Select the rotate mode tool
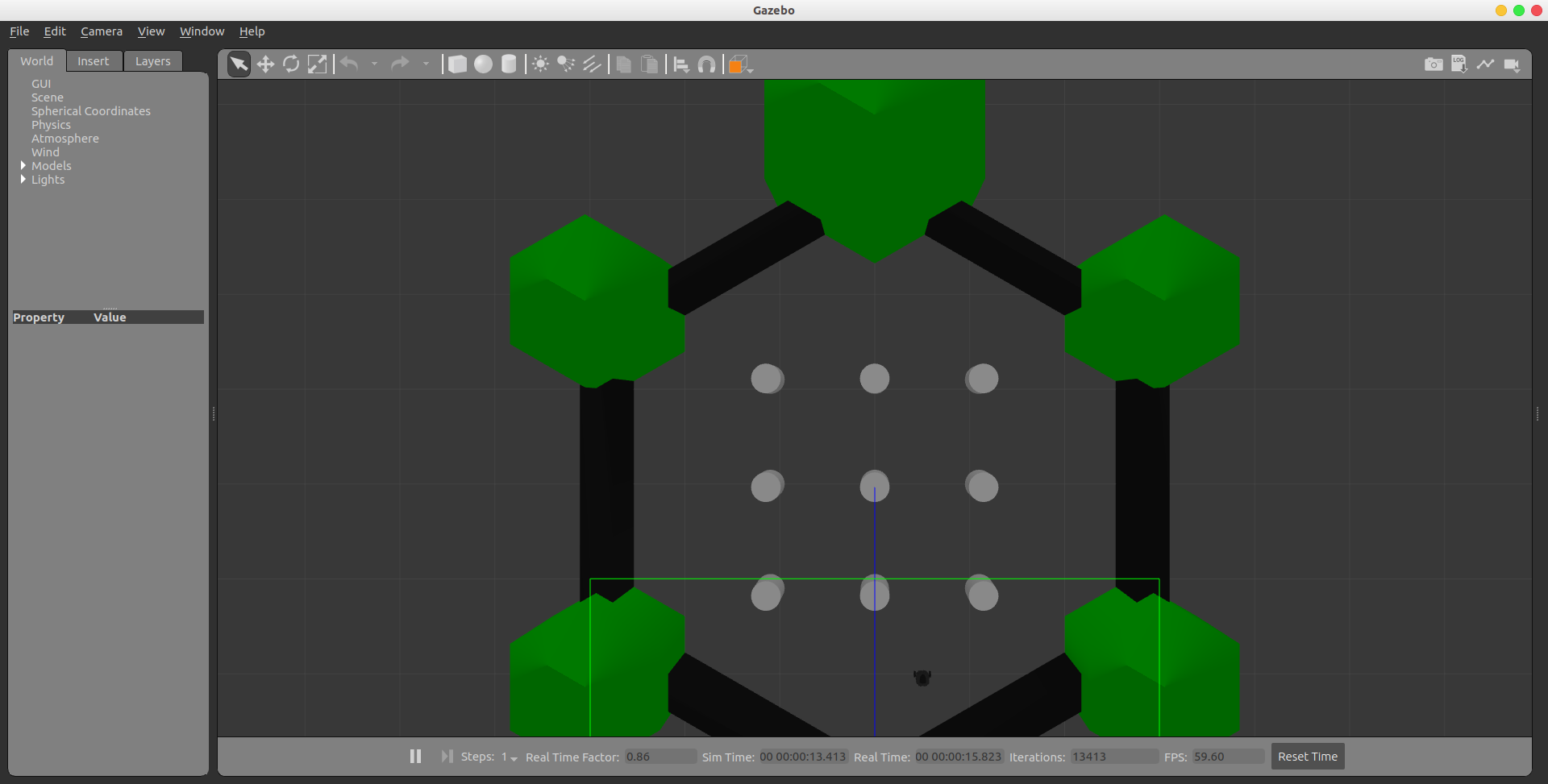This screenshot has width=1548, height=784. coord(291,64)
